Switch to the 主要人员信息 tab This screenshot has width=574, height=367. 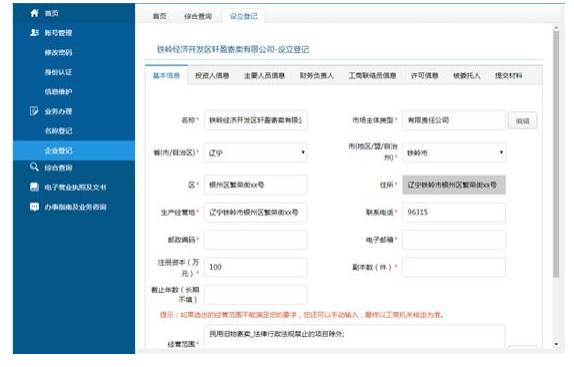click(264, 75)
